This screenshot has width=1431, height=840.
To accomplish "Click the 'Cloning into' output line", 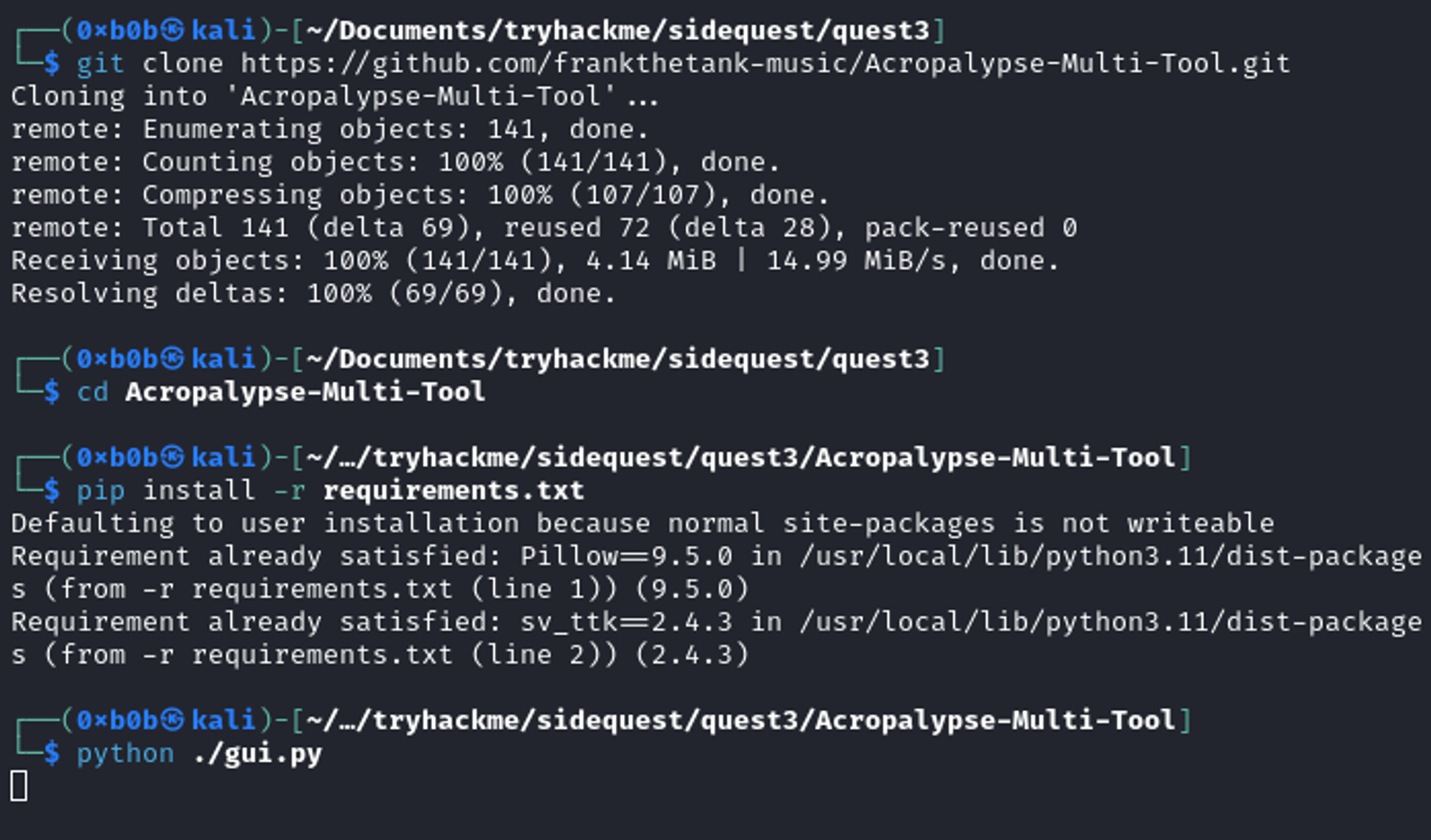I will click(x=334, y=97).
